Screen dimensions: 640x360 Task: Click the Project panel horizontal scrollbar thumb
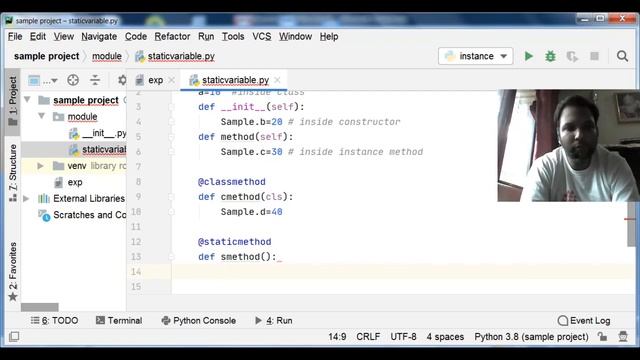coord(40,307)
